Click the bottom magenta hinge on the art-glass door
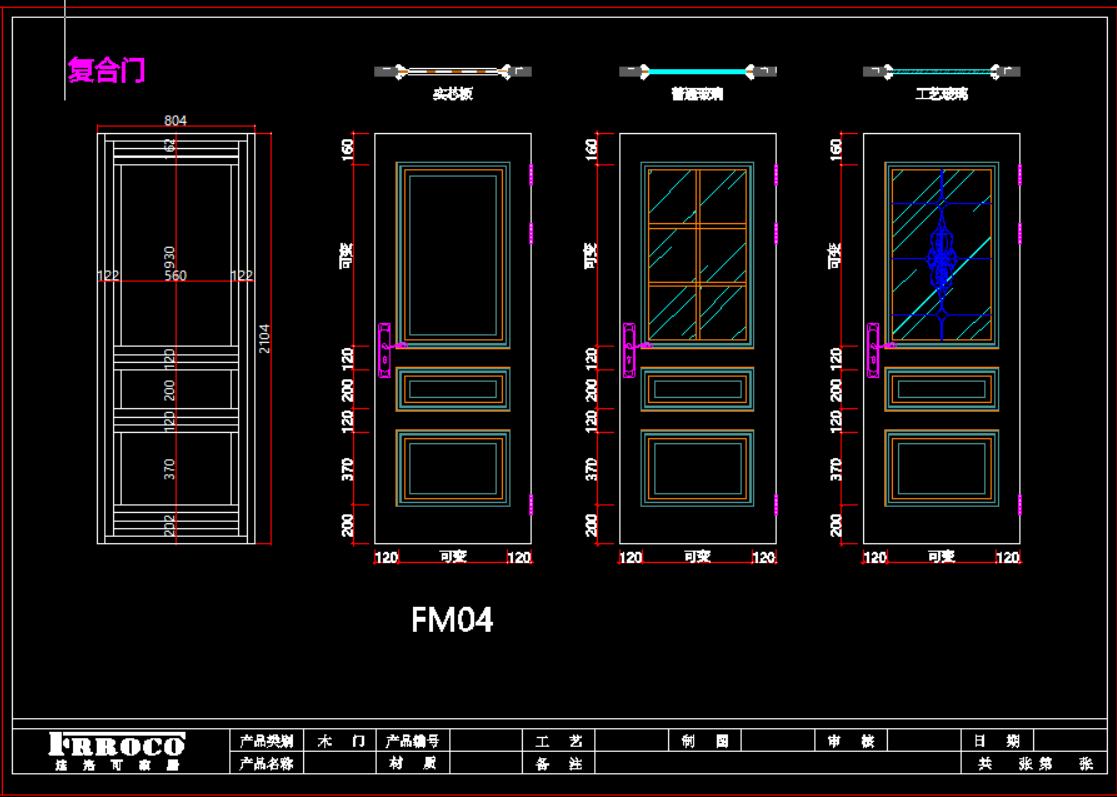Screen dimensions: 1117x797 pos(1020,505)
